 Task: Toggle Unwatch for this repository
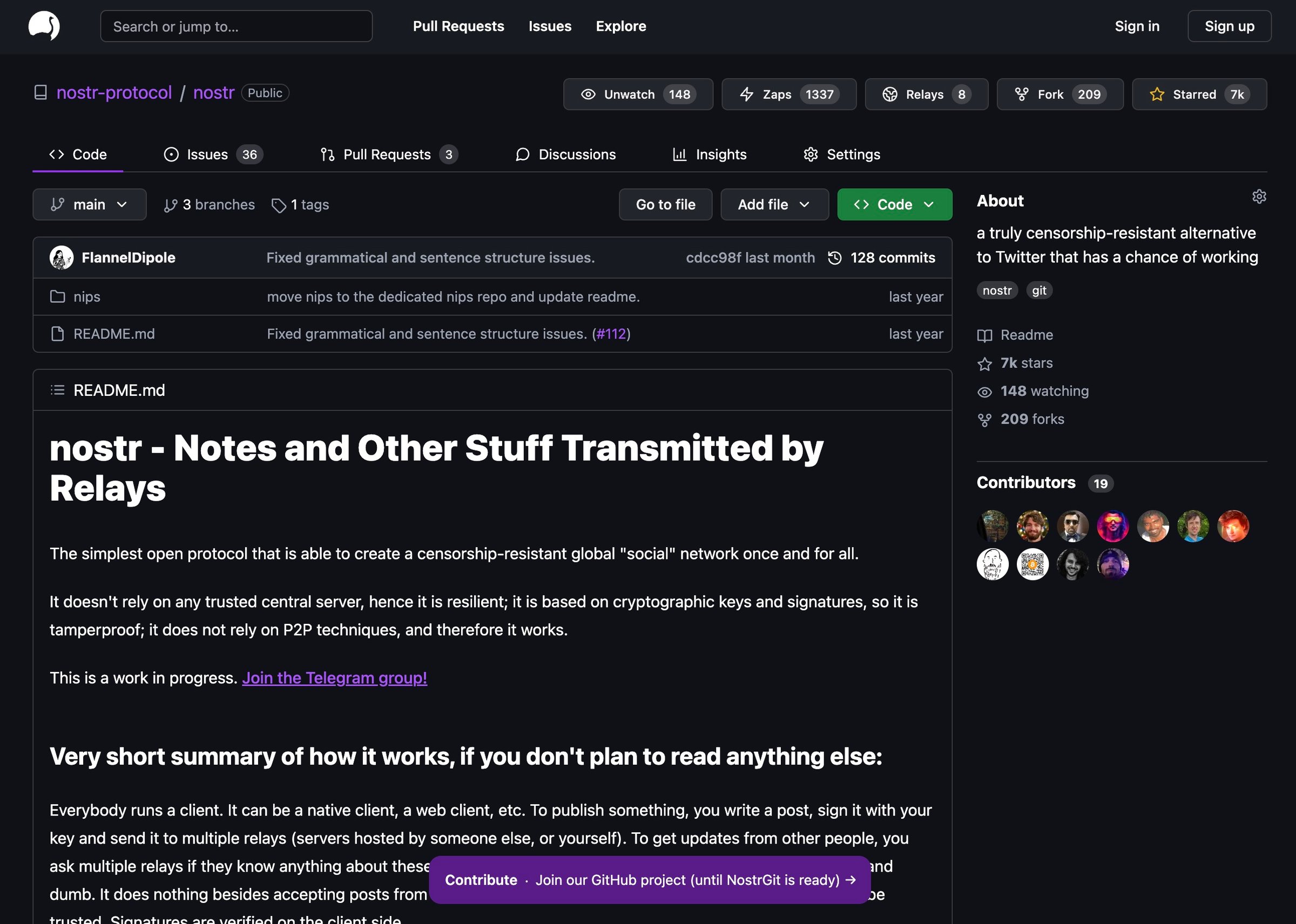637,95
